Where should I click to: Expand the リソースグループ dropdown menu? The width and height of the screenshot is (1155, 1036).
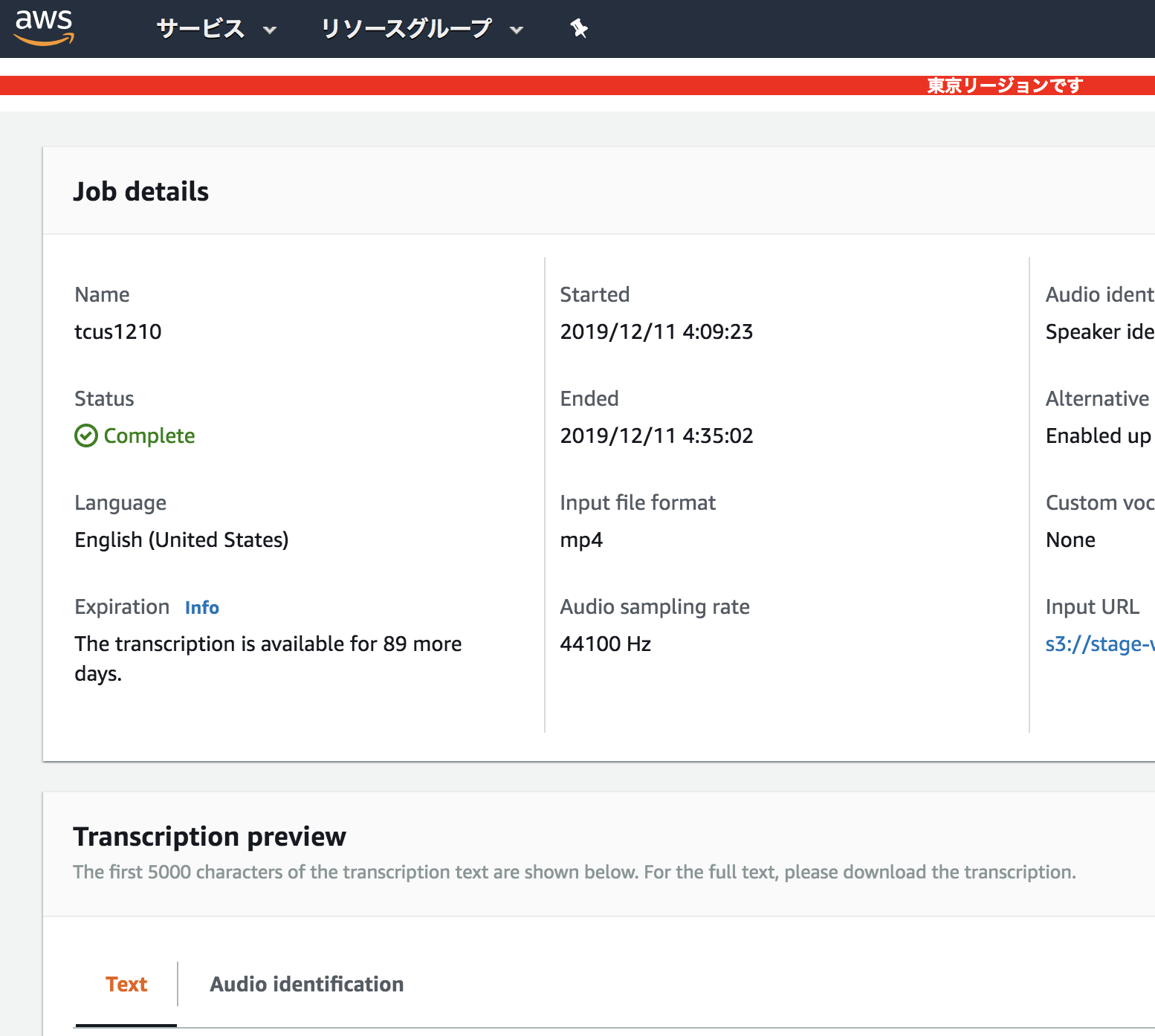coord(422,29)
